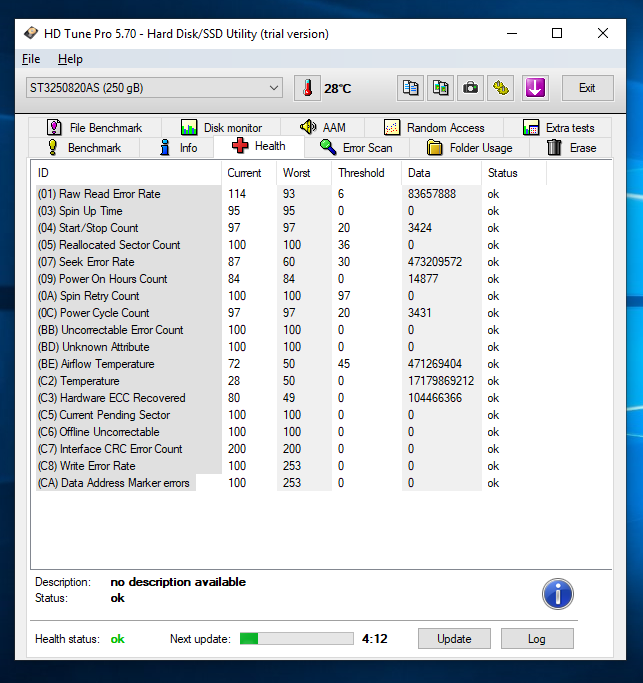This screenshot has height=683, width=643.
Task: Click the Next update progress bar
Action: 297,639
